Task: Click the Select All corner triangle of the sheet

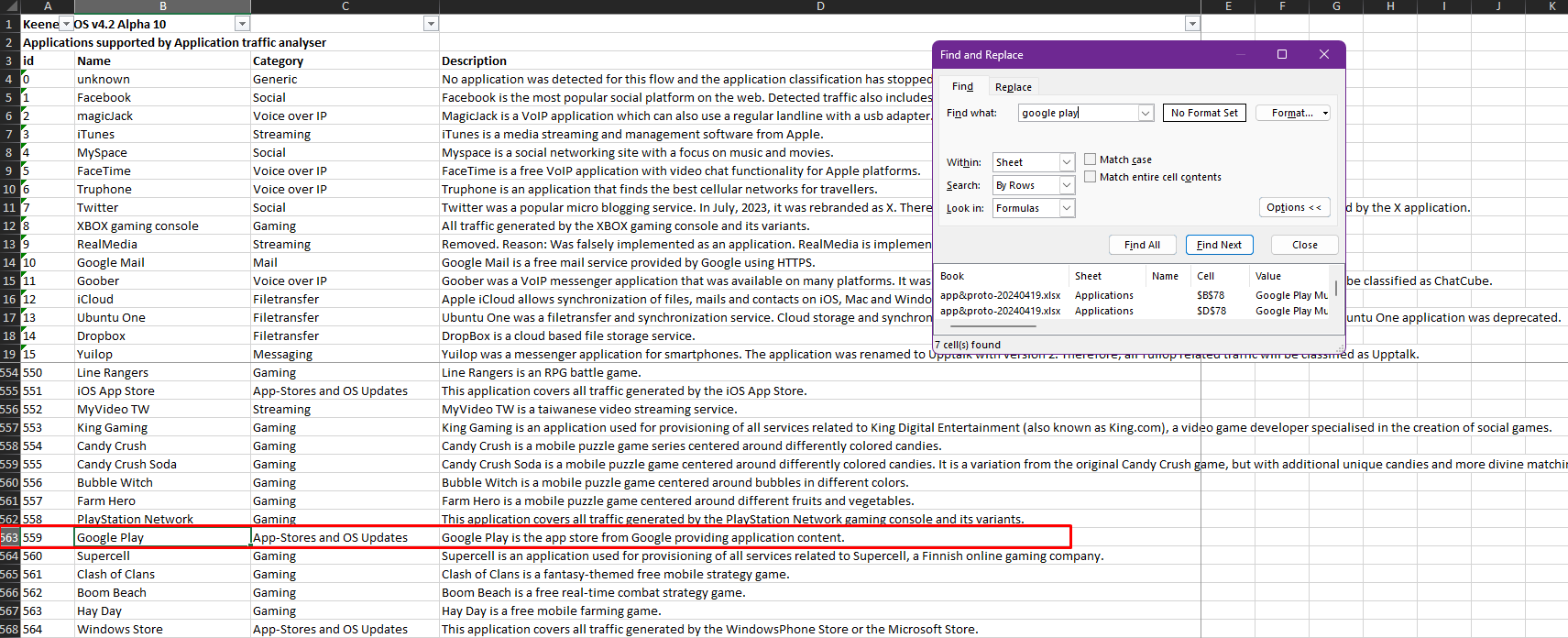Action: point(10,6)
